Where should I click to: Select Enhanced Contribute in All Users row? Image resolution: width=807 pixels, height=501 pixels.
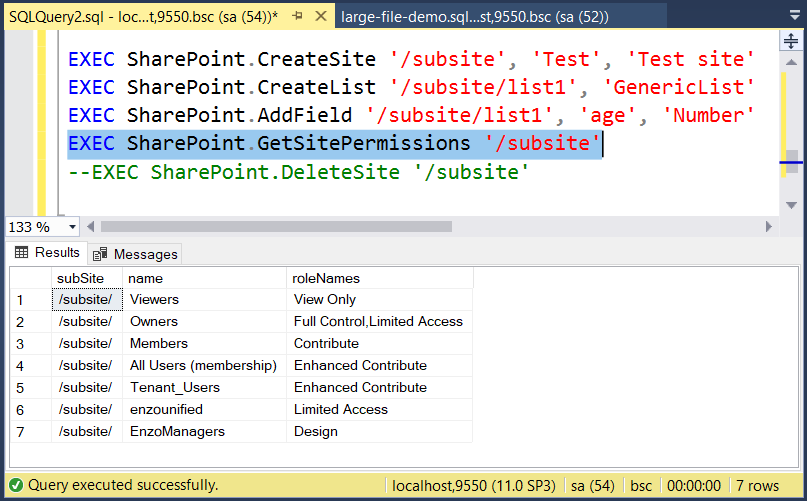[380, 366]
